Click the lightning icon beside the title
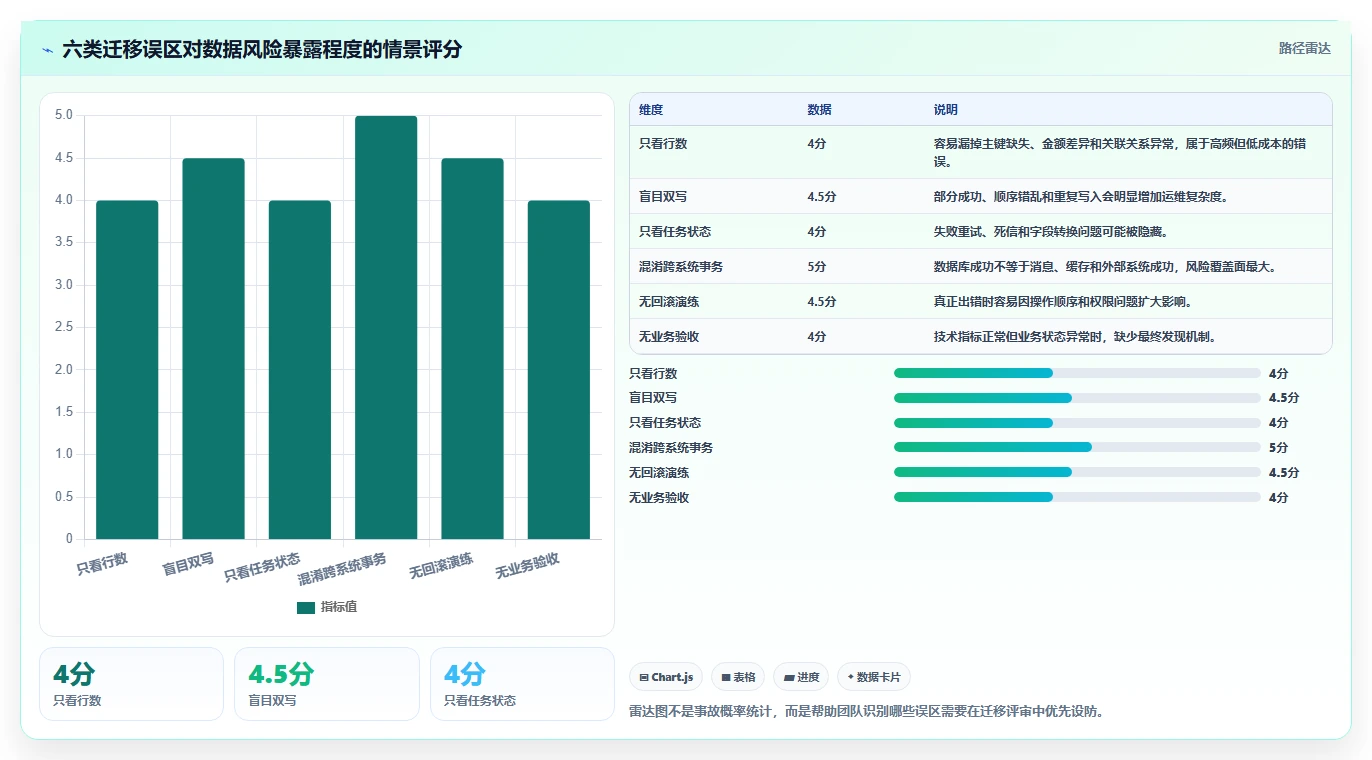The height and width of the screenshot is (760, 1372). tap(48, 50)
